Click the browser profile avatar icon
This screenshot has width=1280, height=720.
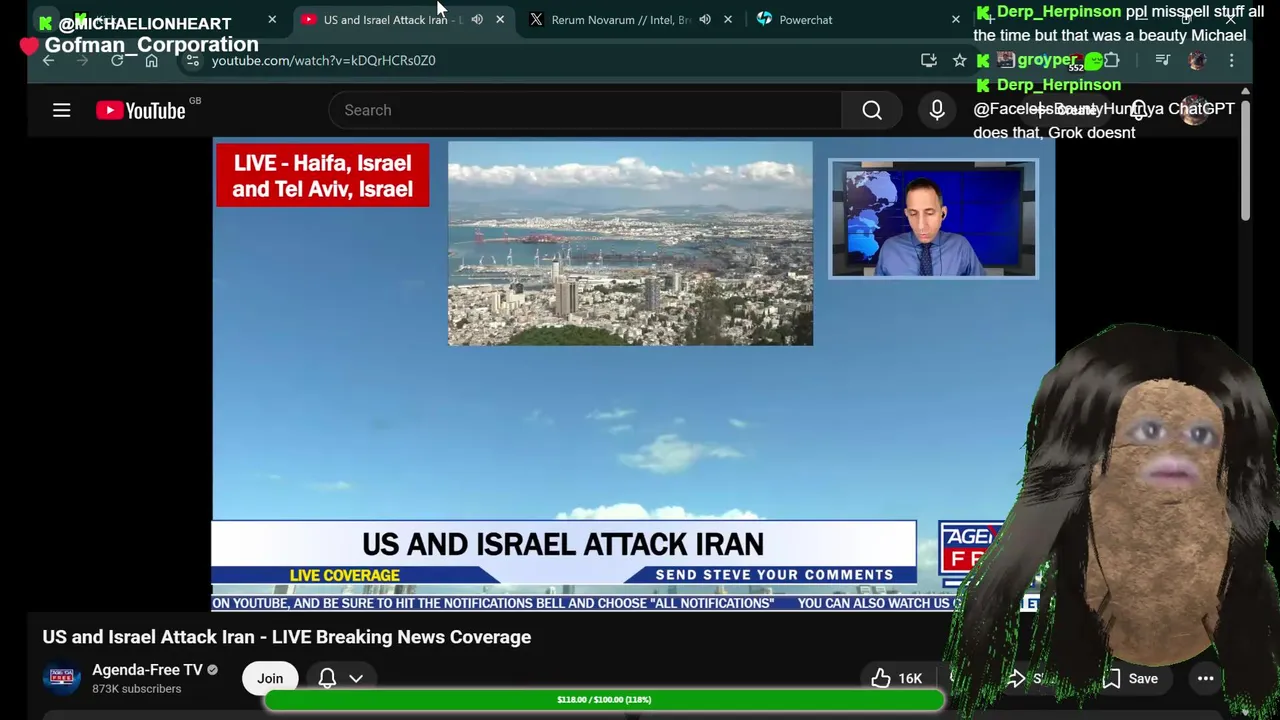1197,60
